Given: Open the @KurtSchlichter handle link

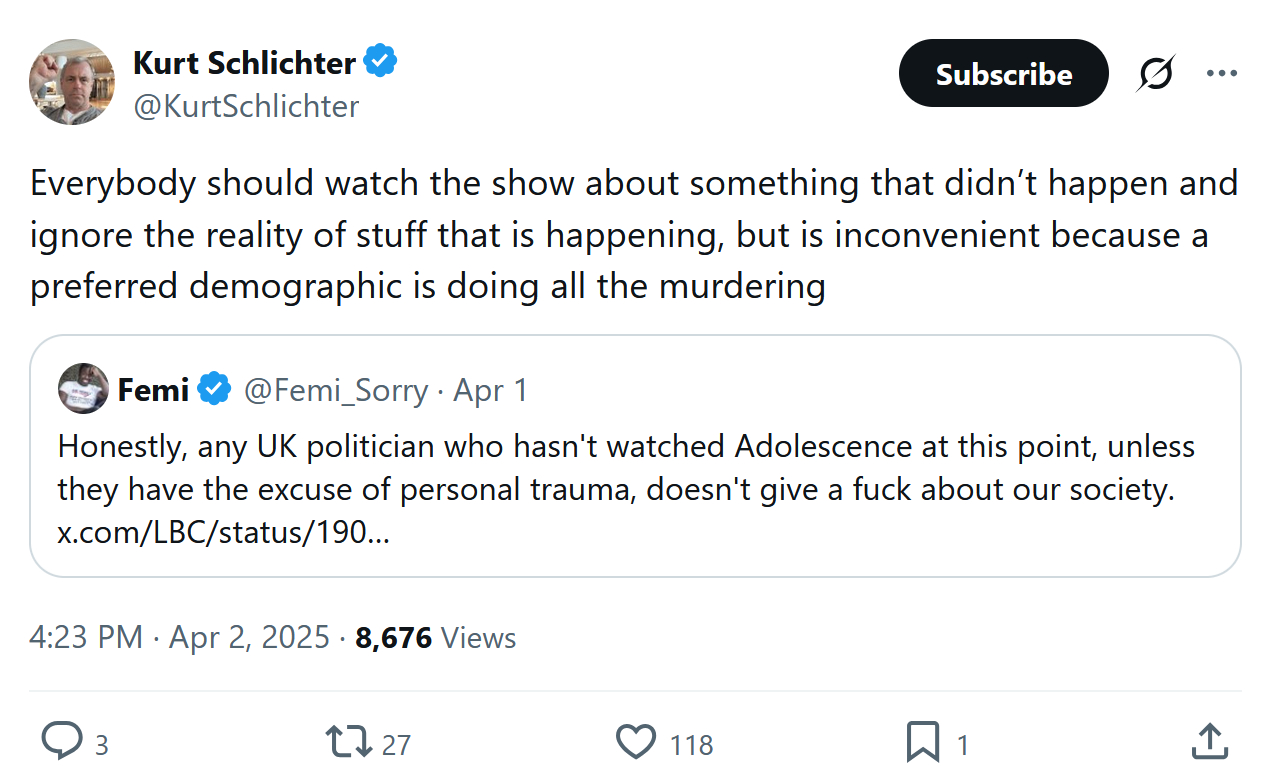Looking at the screenshot, I should 246,106.
